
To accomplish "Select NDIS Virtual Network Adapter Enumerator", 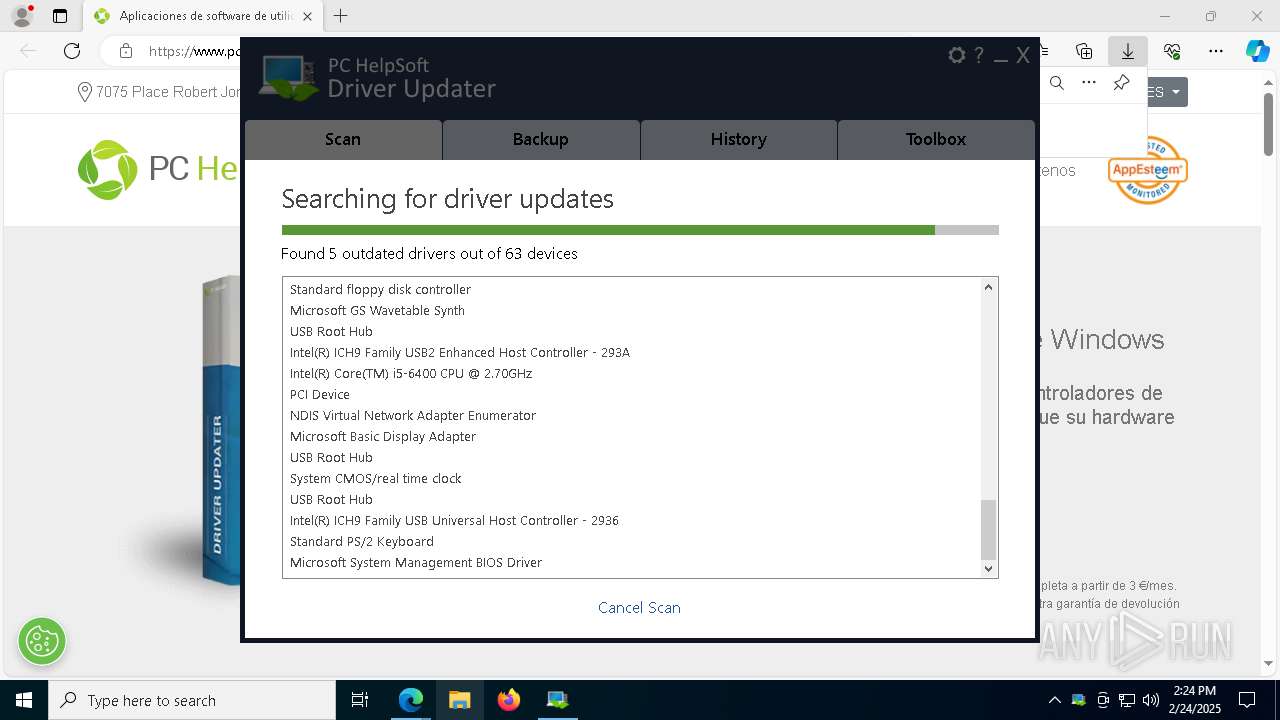I will click(413, 415).
